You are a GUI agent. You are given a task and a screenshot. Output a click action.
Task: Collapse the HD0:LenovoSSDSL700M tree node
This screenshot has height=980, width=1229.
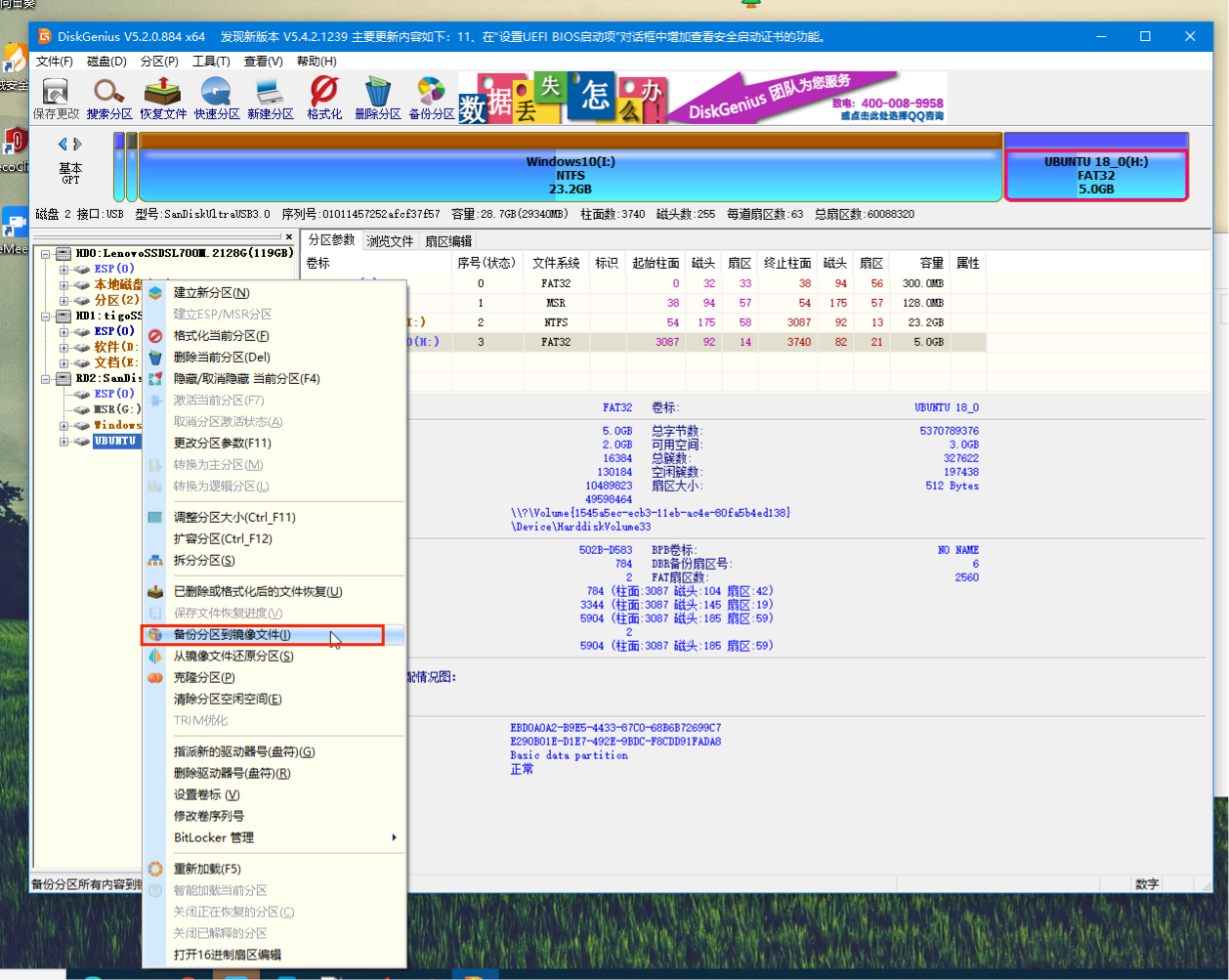click(45, 253)
